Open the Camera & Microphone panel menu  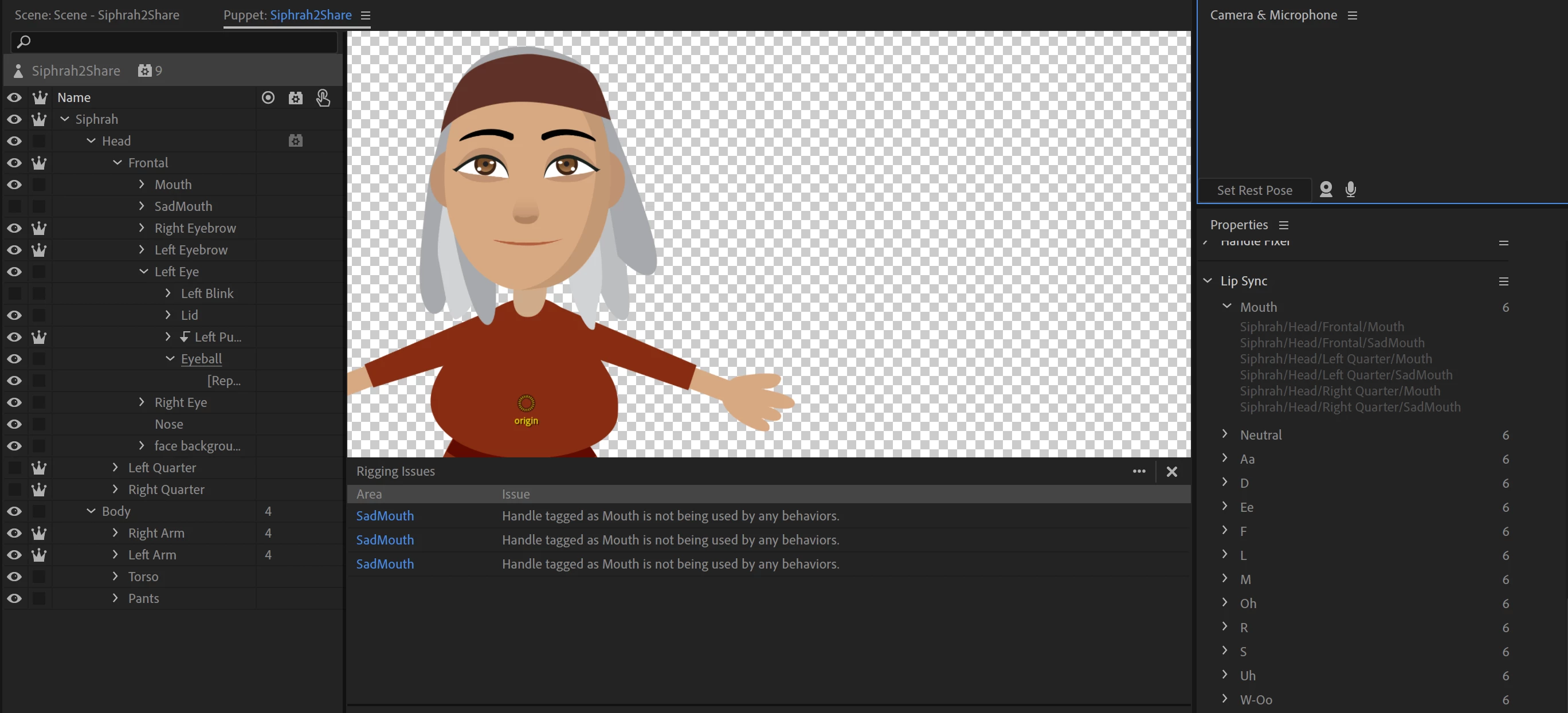point(1352,15)
